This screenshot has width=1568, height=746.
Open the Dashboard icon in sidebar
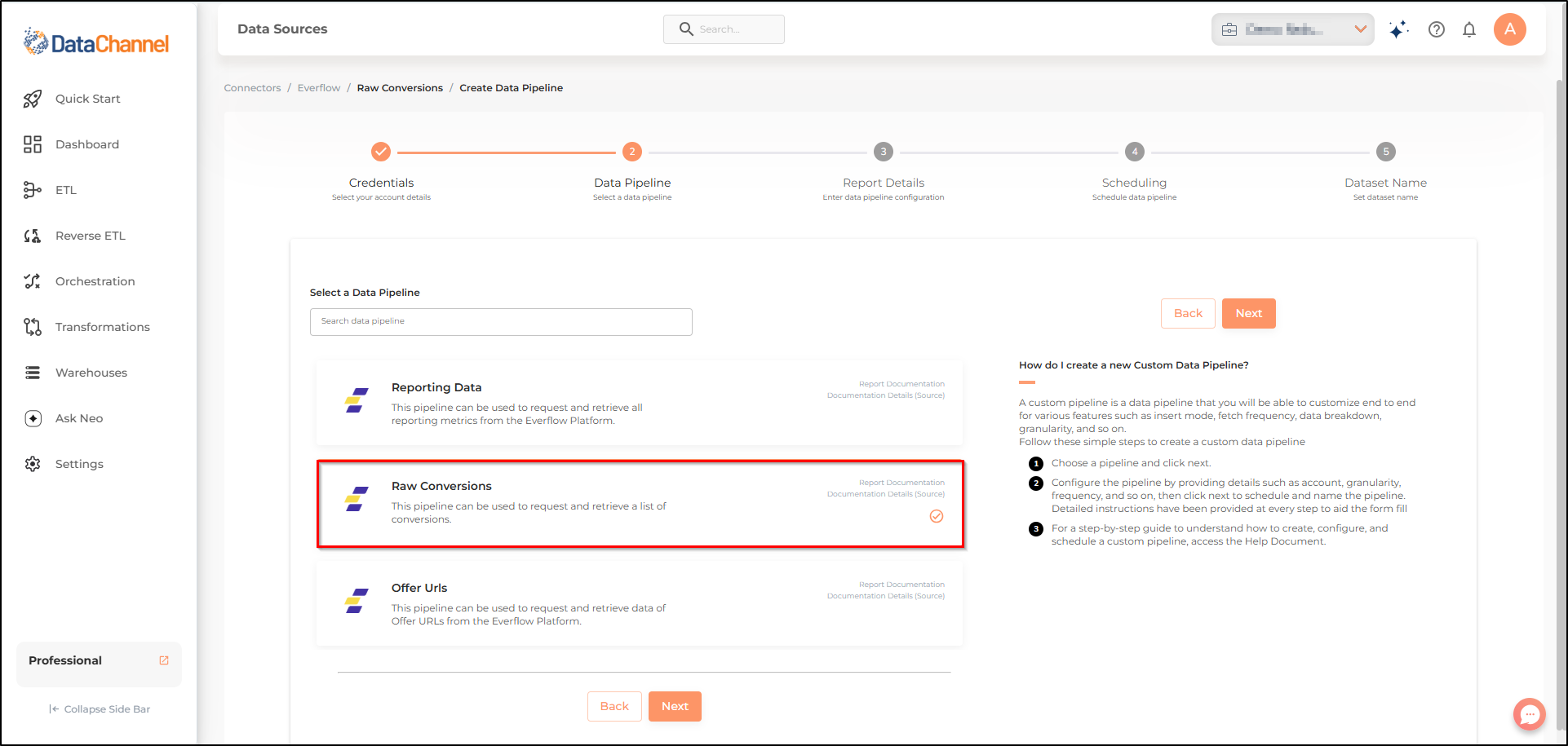[x=33, y=144]
